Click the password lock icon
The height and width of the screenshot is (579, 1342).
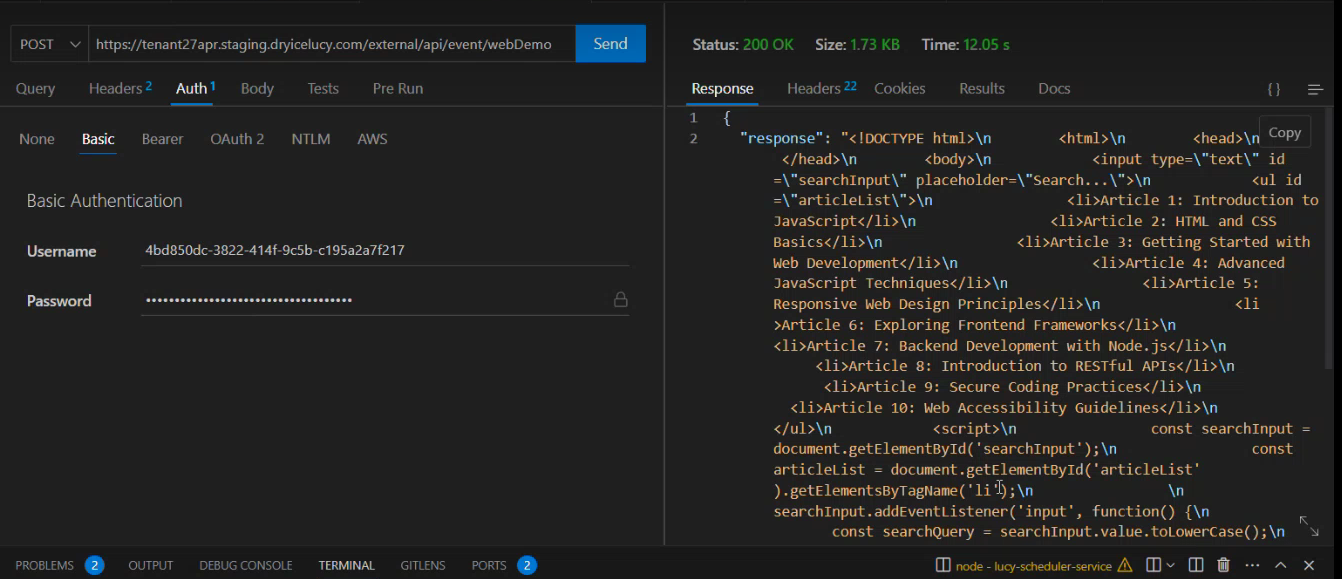[620, 300]
